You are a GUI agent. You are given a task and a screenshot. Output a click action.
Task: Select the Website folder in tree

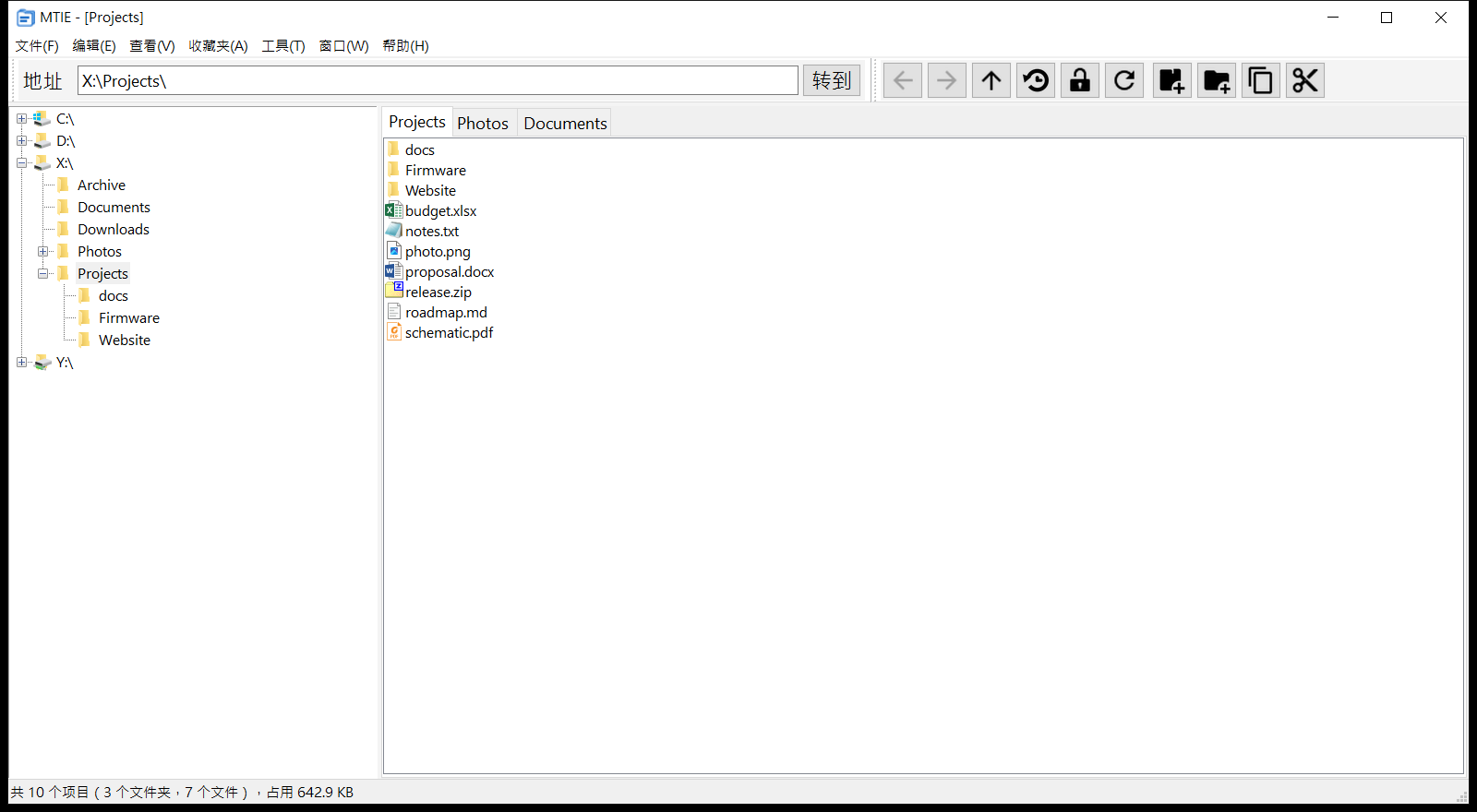tap(125, 340)
